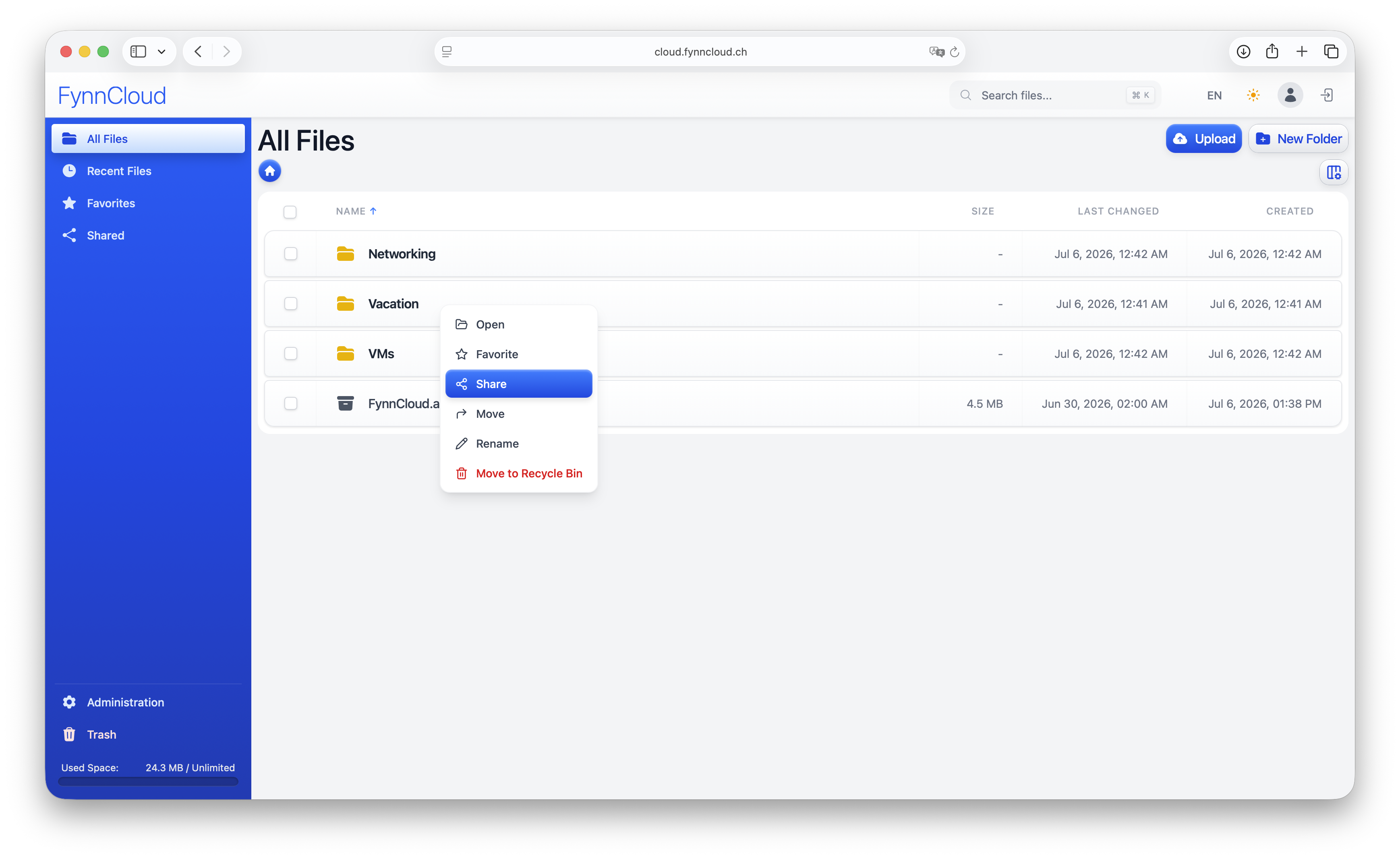Choose Move in the context menu
The image size is (1400, 859).
point(518,413)
